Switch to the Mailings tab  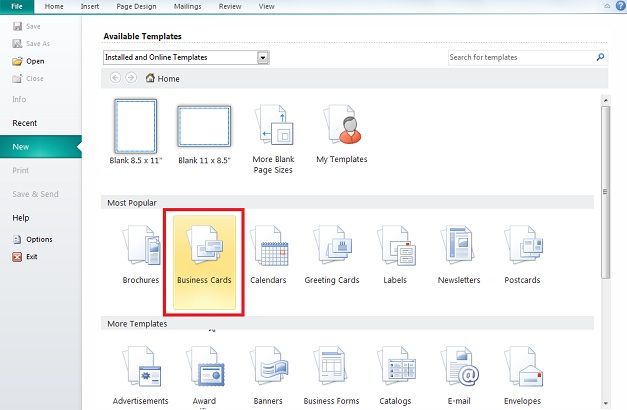point(188,6)
